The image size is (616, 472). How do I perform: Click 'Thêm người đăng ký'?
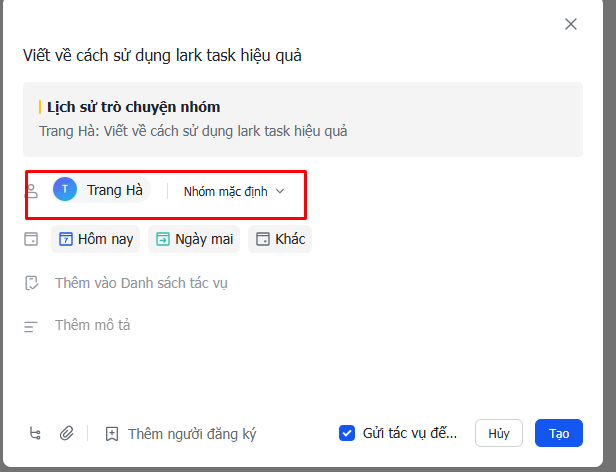pos(192,434)
